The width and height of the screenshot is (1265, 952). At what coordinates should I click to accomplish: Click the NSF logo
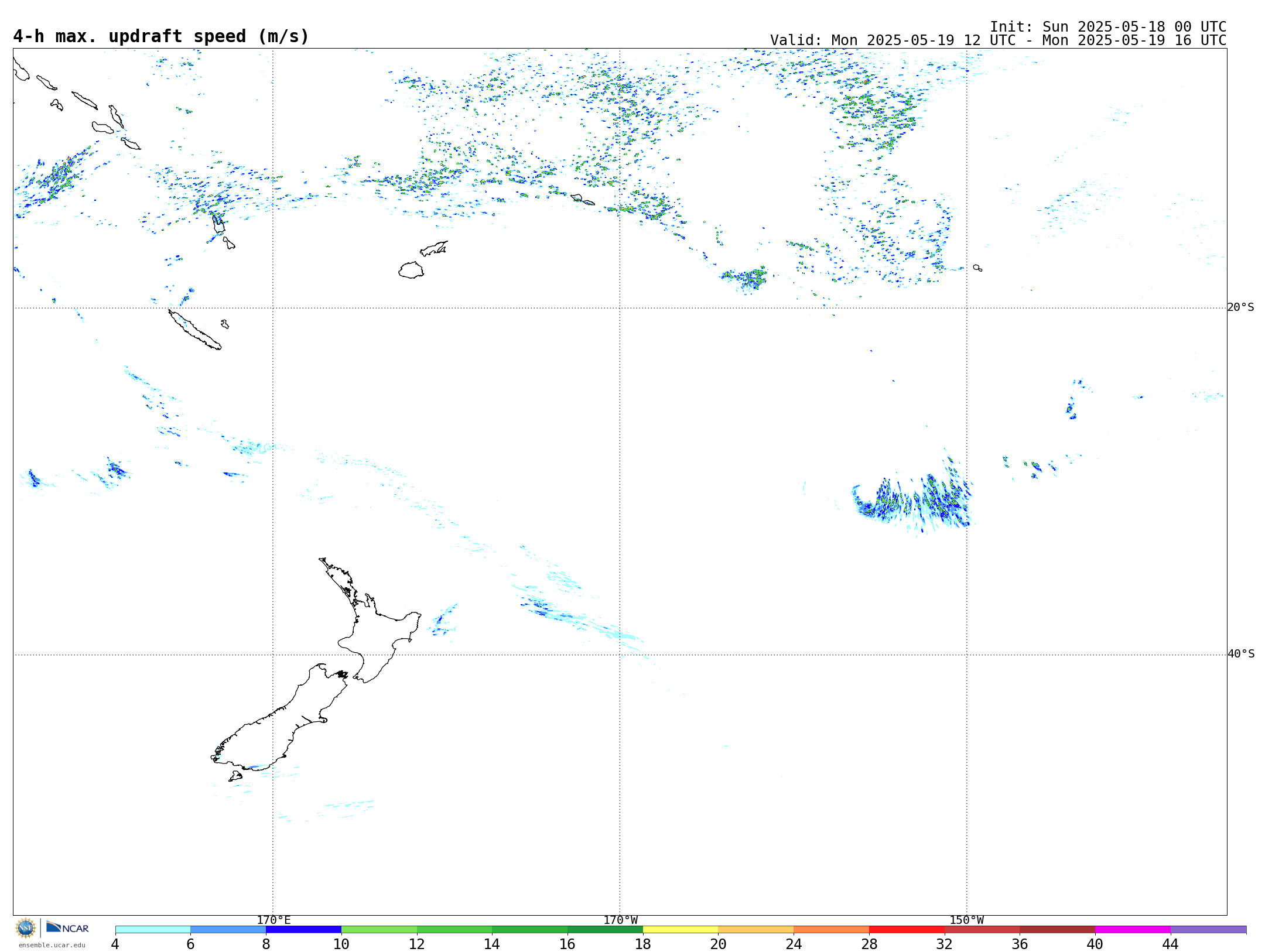tap(26, 927)
